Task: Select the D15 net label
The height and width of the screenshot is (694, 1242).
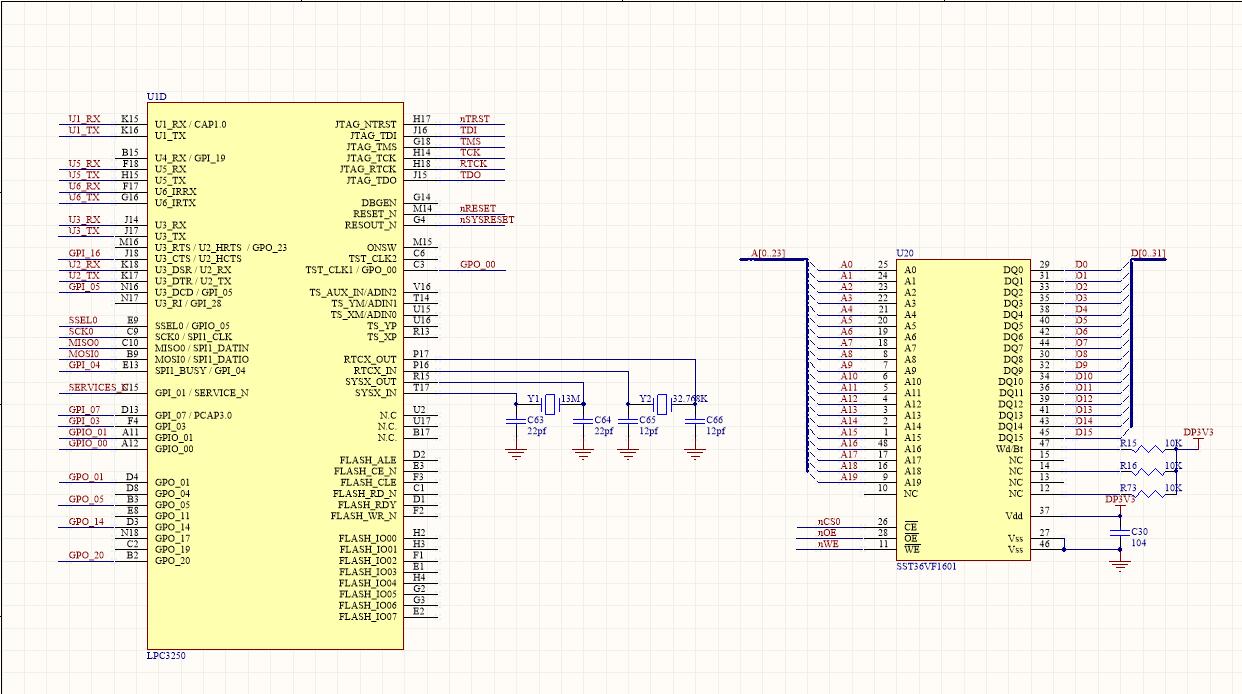Action: point(1083,432)
